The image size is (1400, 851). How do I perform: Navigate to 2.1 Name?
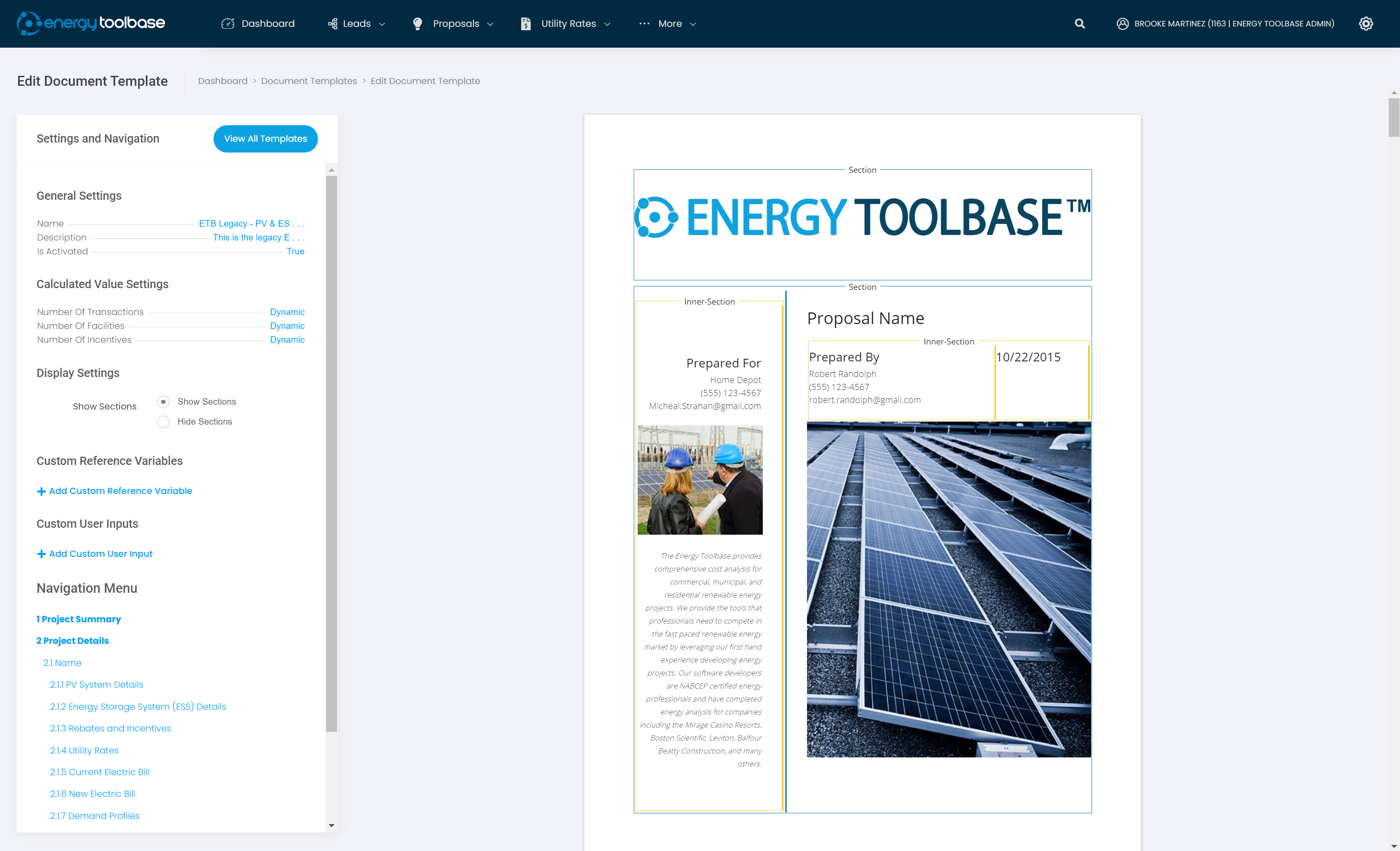click(x=62, y=663)
